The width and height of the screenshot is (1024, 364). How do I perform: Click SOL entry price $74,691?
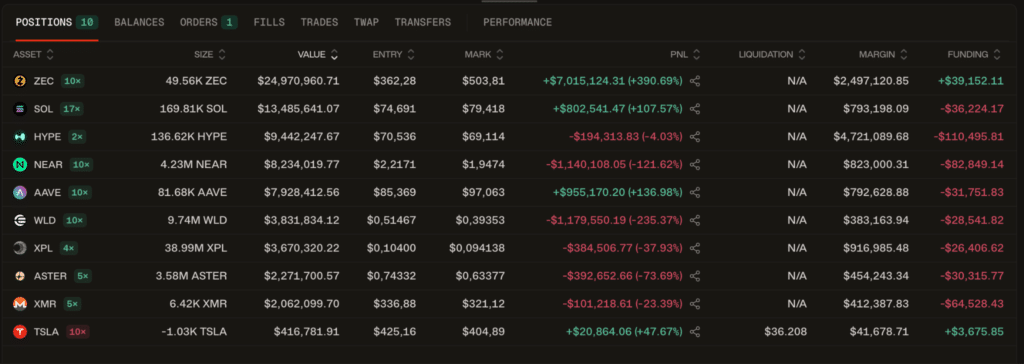coord(394,109)
